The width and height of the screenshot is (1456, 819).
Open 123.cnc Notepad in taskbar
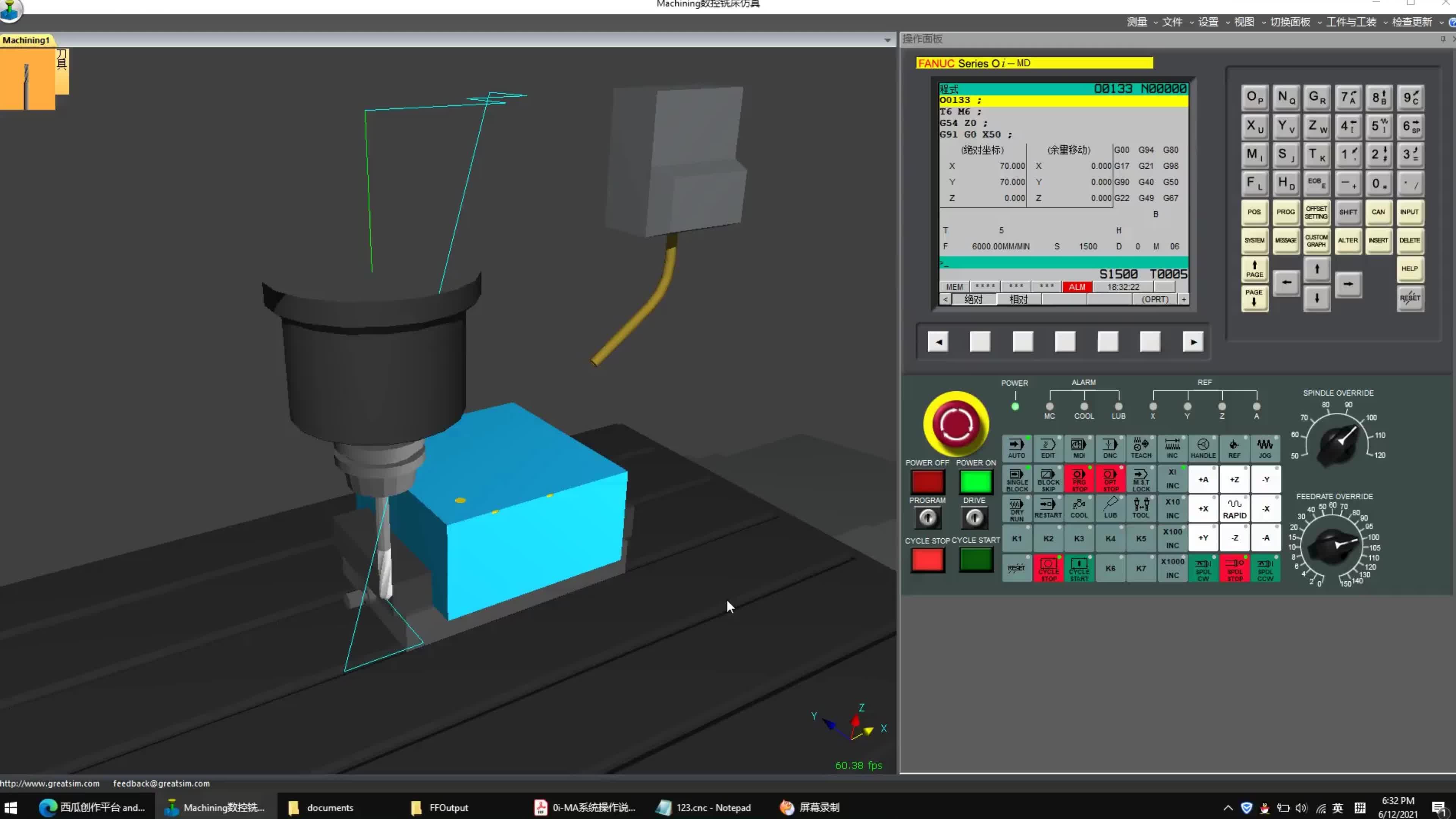pyautogui.click(x=704, y=807)
